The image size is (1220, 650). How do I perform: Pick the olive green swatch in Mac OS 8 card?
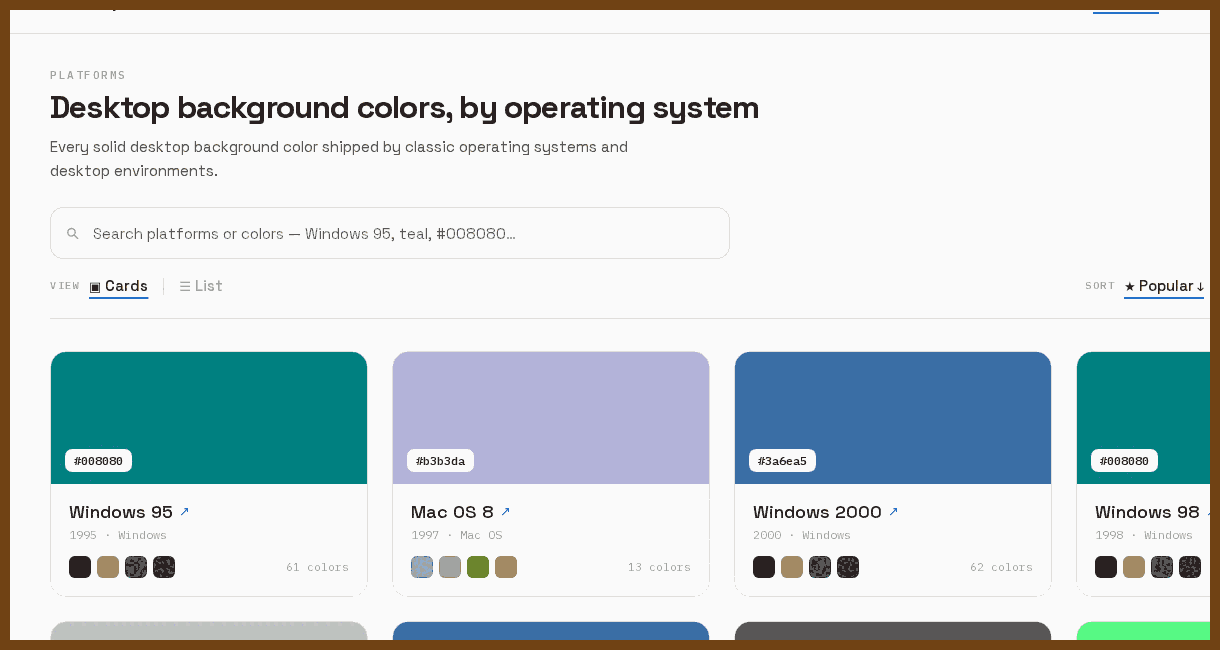(x=478, y=567)
